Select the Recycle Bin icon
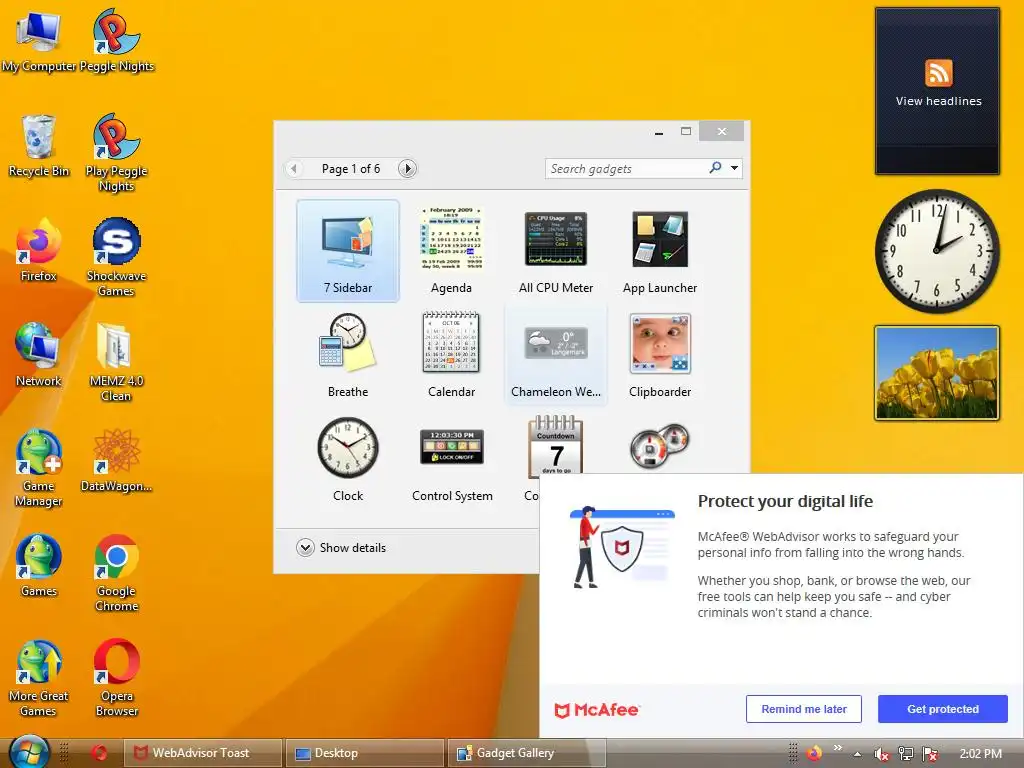This screenshot has height=768, width=1024. (39, 146)
